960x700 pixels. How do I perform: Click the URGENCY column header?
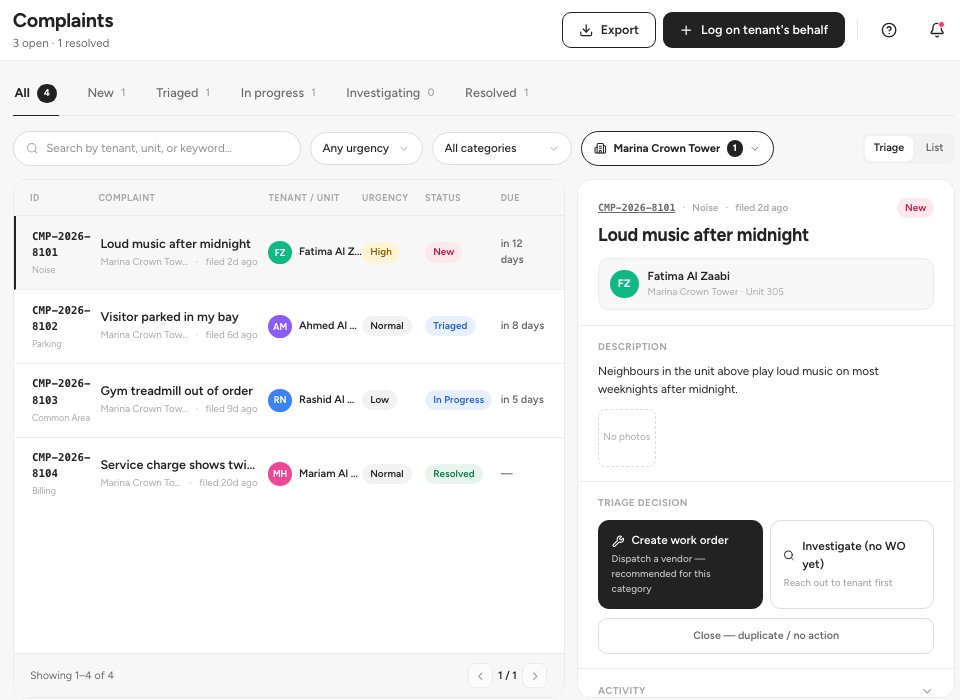click(384, 198)
